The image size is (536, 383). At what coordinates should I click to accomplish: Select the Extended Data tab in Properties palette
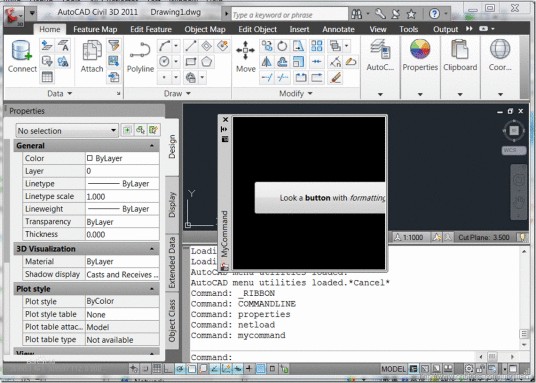point(172,263)
